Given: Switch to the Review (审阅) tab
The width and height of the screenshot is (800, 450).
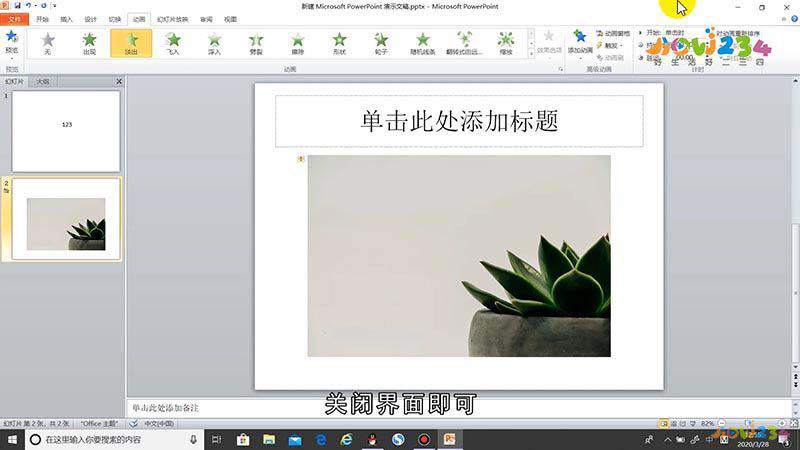Looking at the screenshot, I should tap(206, 19).
